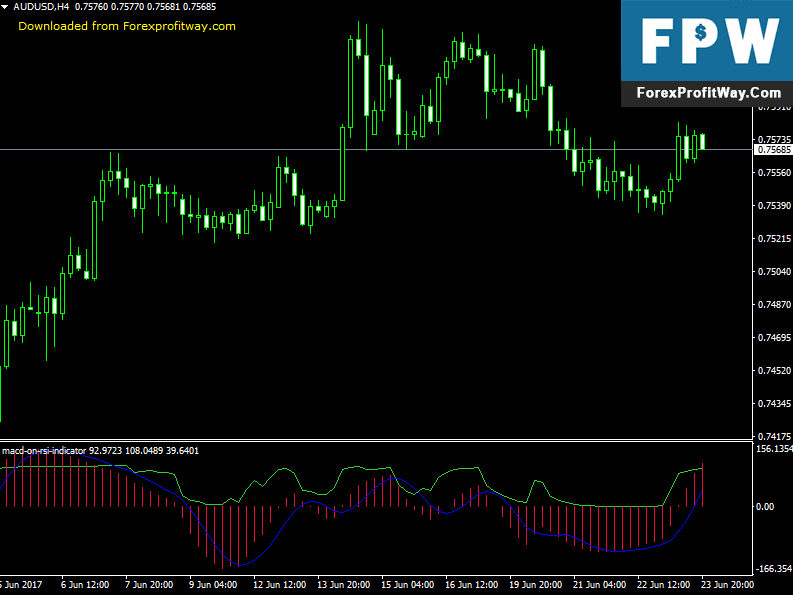Click the 22 Jun 12:00 time label
The width and height of the screenshot is (793, 595).
click(664, 585)
